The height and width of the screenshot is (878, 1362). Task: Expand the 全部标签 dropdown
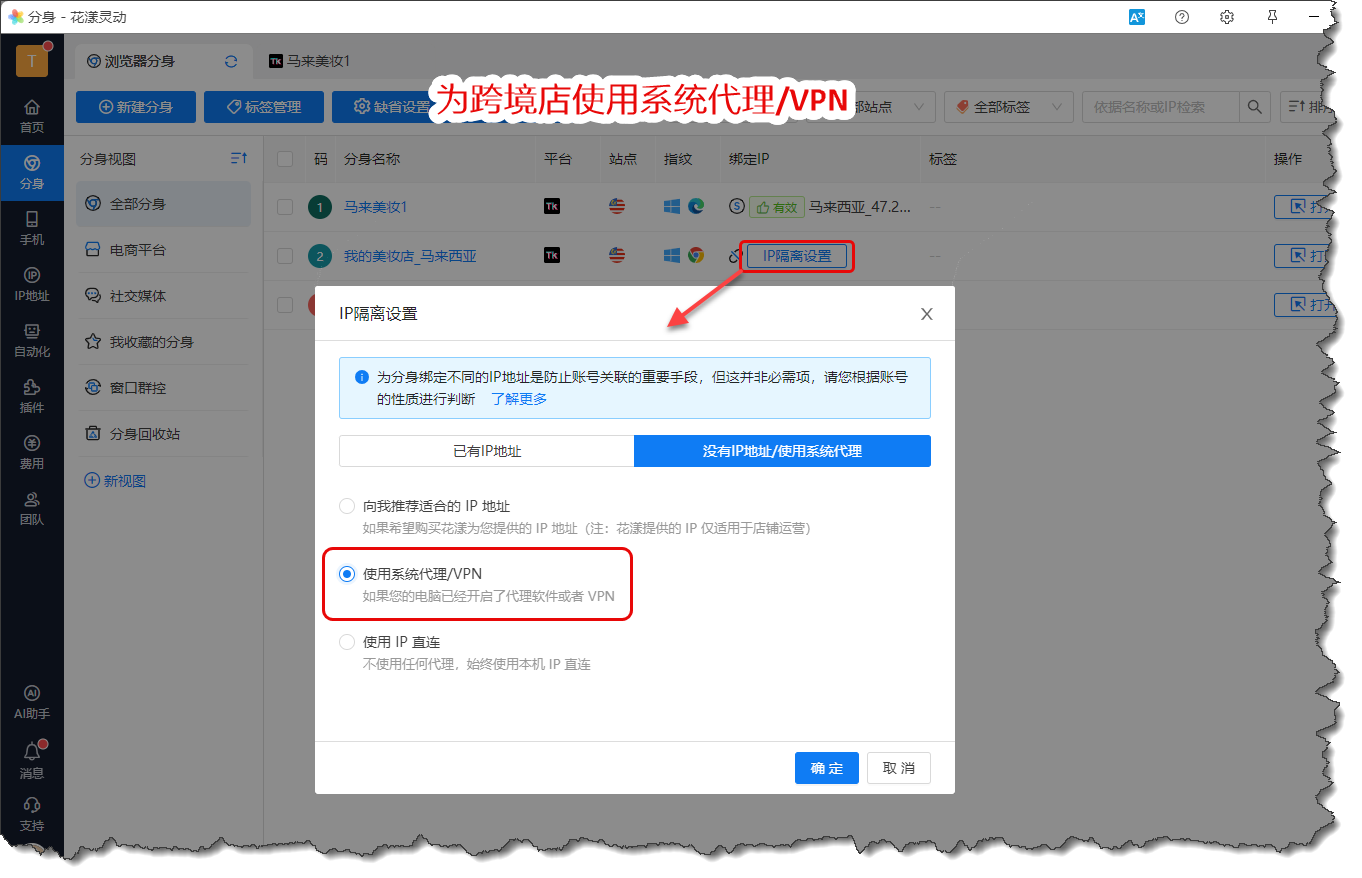coord(1008,107)
